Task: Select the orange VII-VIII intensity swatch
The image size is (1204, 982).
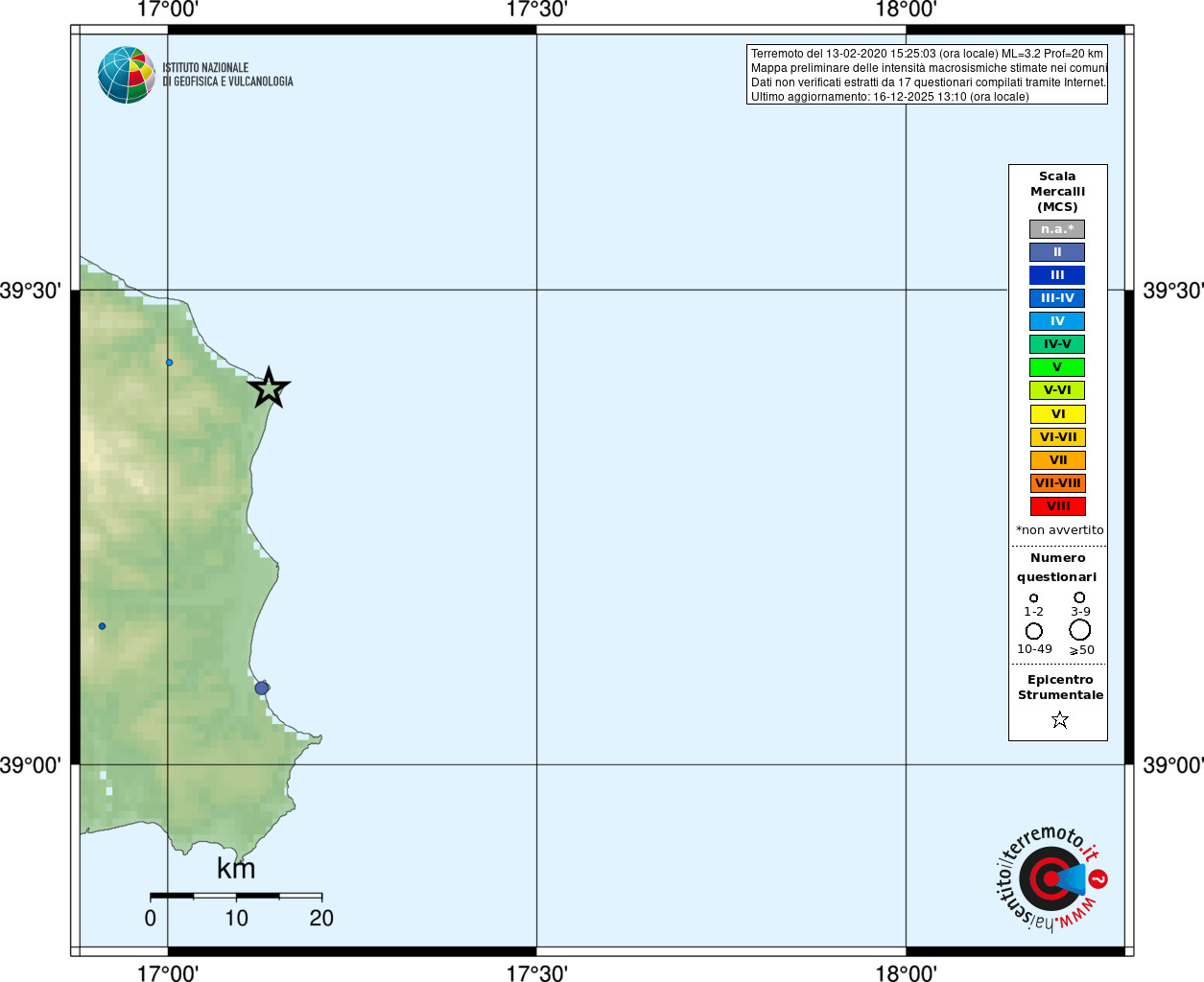Action: [1058, 483]
